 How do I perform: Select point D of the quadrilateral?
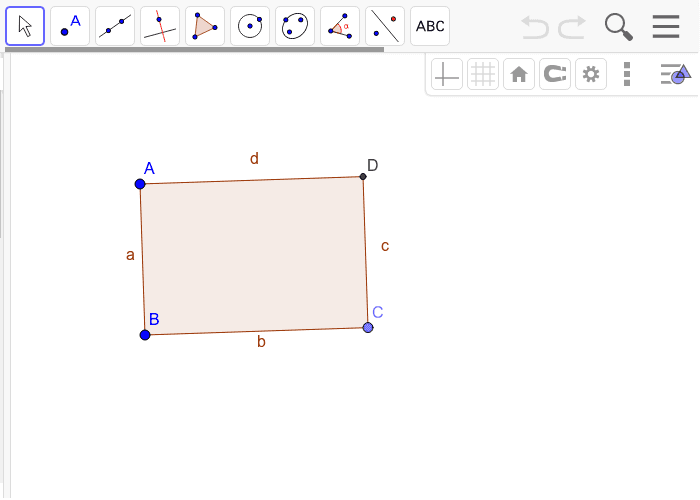pos(363,177)
